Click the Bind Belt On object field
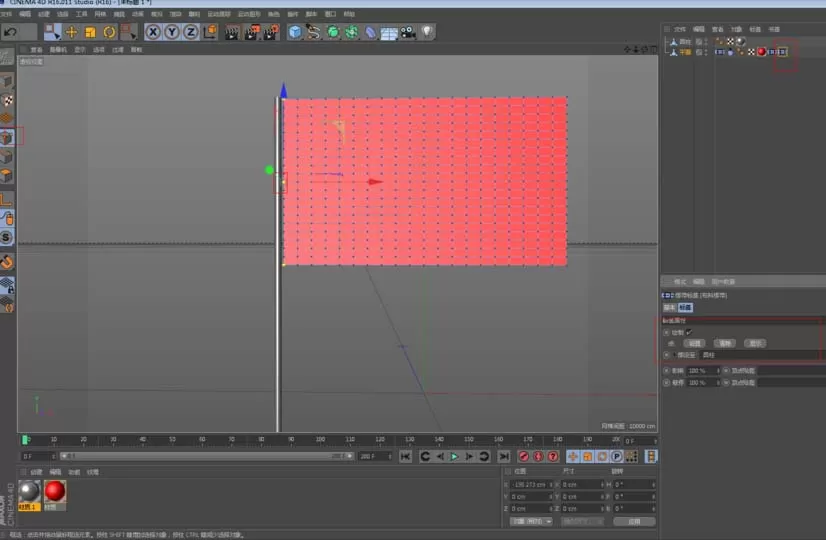Viewport: 826px width, 540px height. coord(762,355)
